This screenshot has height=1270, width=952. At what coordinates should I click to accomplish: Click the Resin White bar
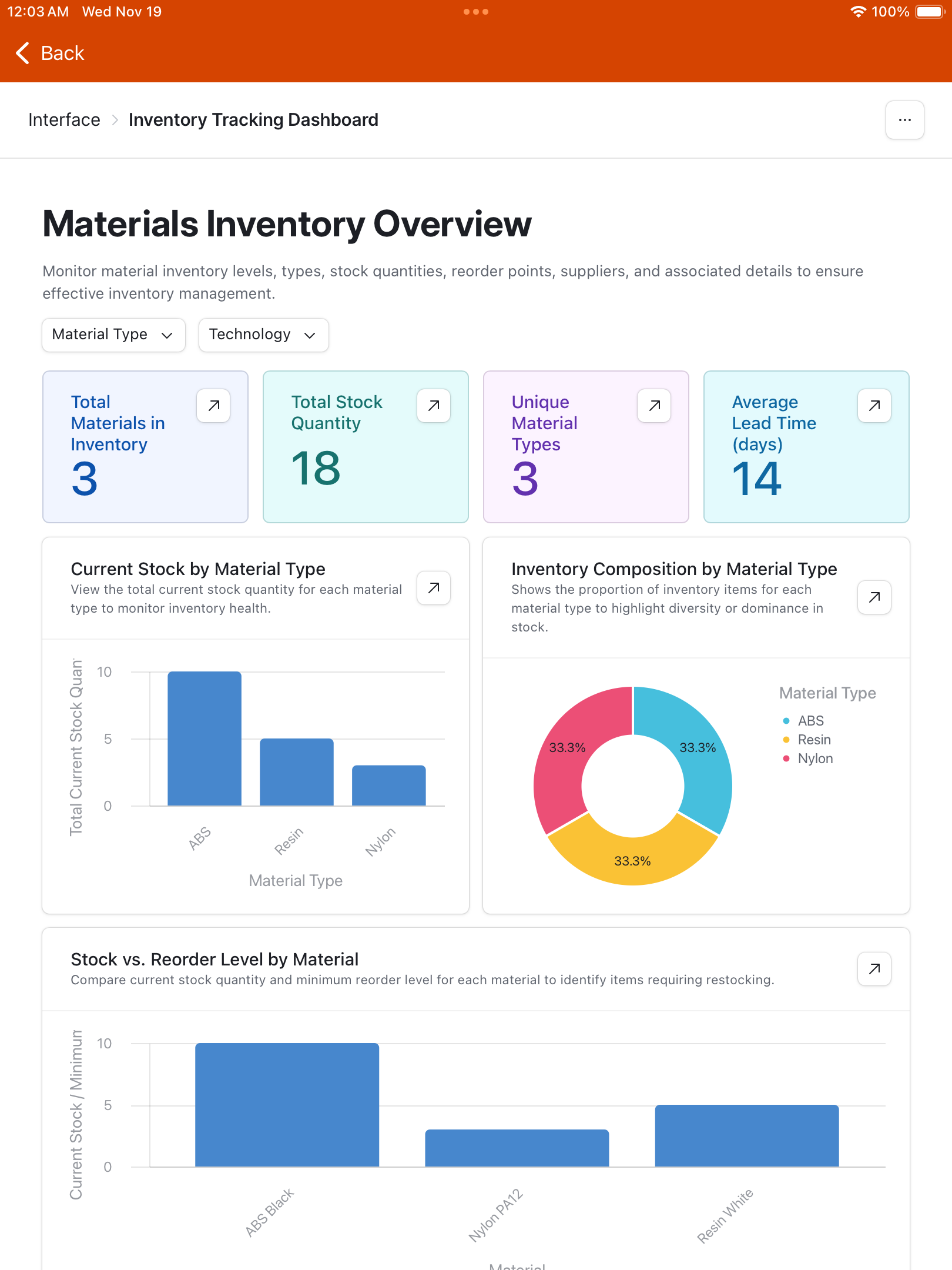(747, 1135)
